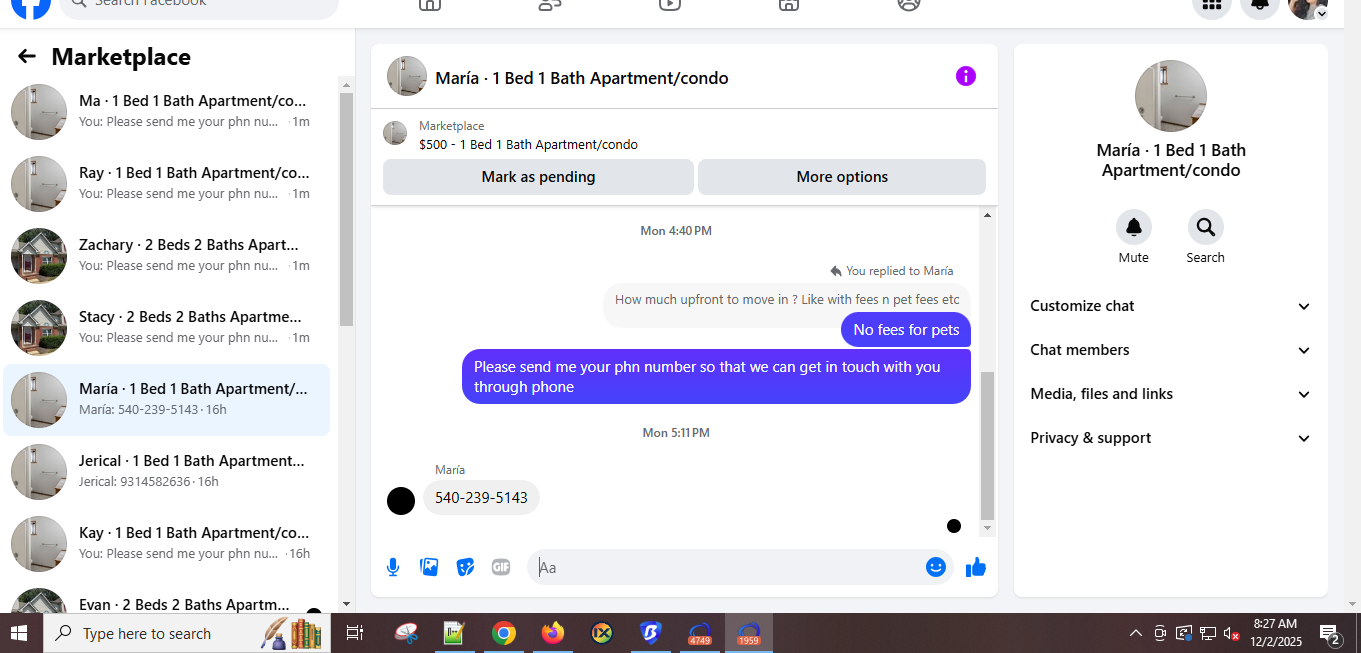
Task: Expand Privacy & support section
Action: tap(1171, 438)
